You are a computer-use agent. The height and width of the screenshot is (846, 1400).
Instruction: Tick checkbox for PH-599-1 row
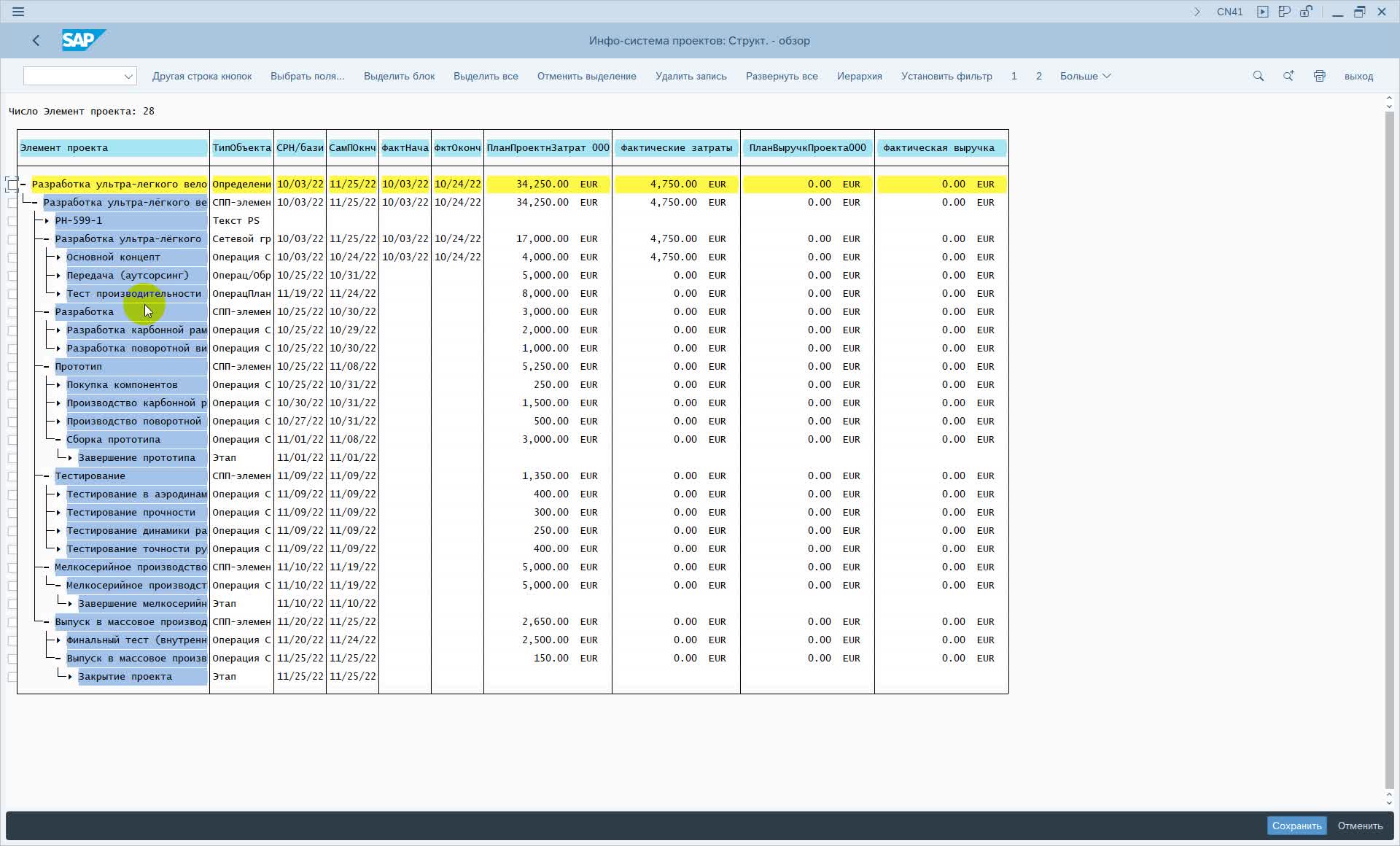pyautogui.click(x=12, y=221)
